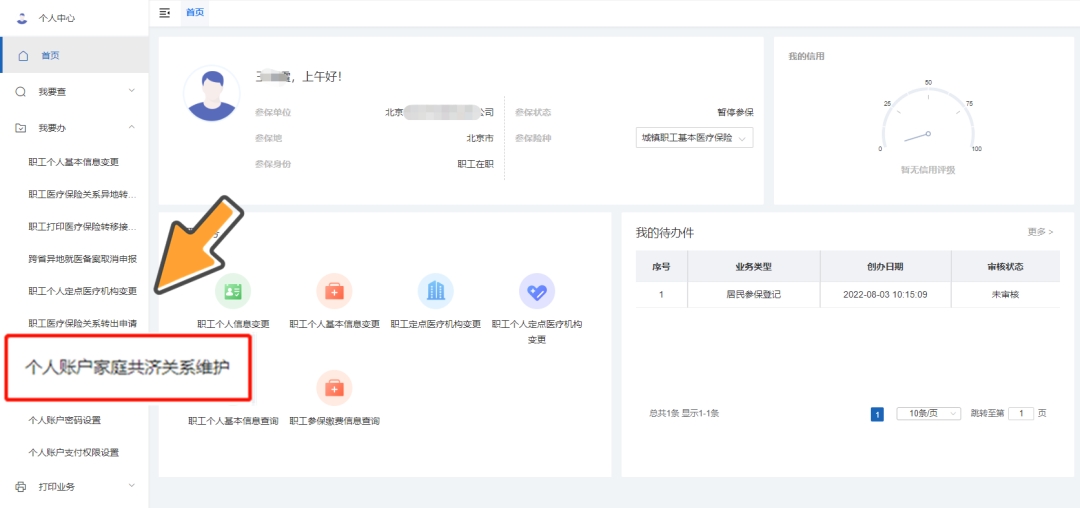This screenshot has height=508, width=1080.
Task: Click the sidebar collapse hamburger icon
Action: pyautogui.click(x=165, y=12)
